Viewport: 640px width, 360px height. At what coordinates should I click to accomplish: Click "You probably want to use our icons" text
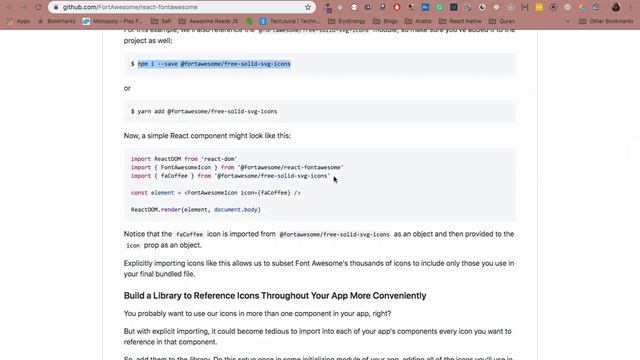point(257,313)
